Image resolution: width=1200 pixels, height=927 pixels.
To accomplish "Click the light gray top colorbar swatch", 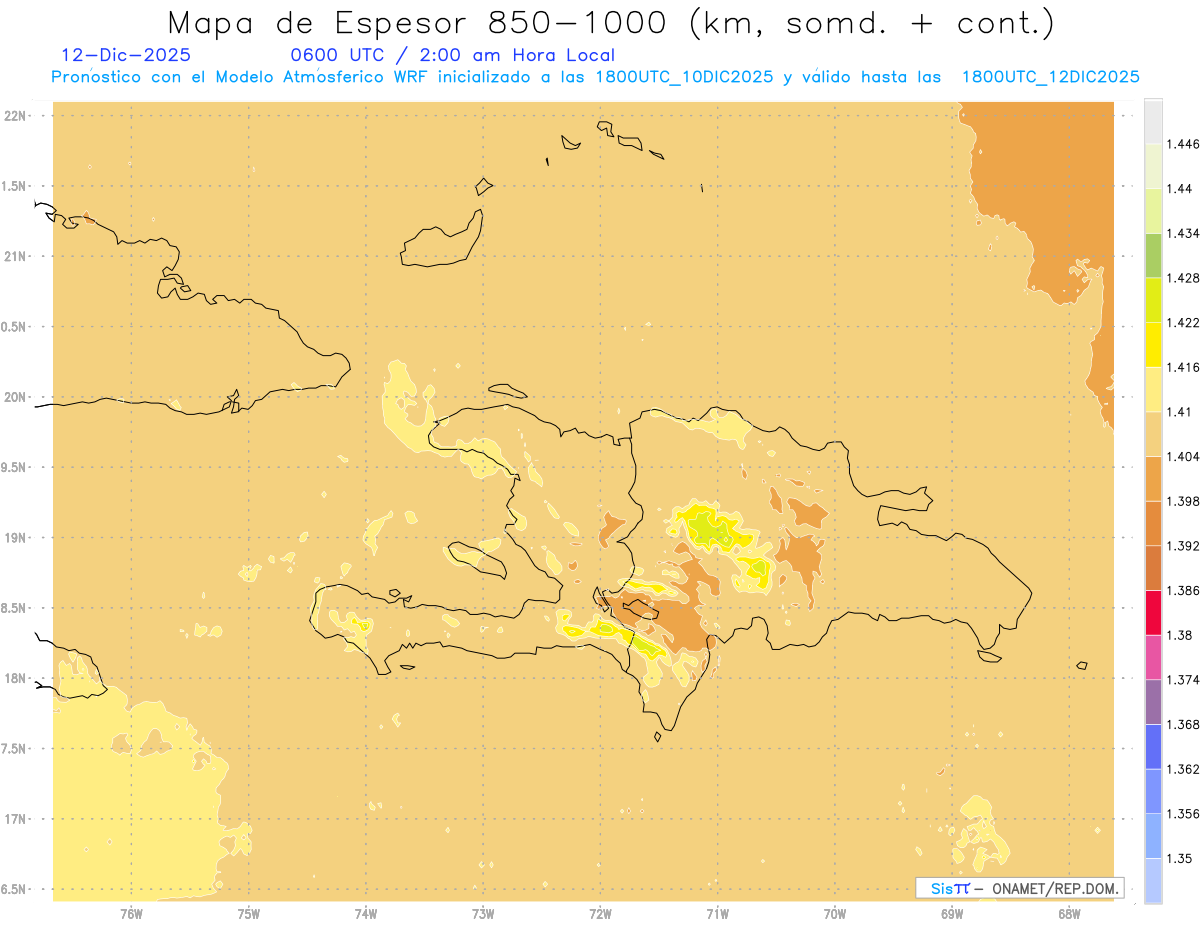I will tap(1153, 122).
